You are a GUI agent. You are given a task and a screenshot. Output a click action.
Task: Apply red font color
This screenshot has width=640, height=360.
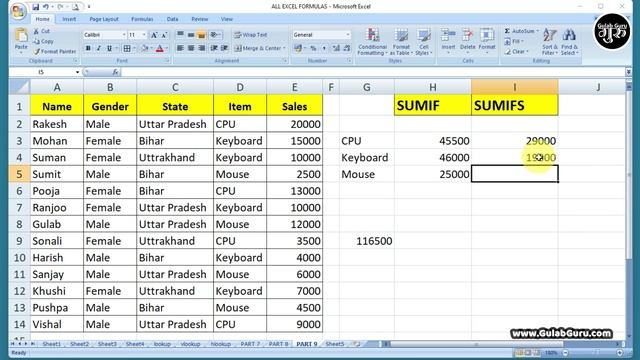[x=160, y=49]
